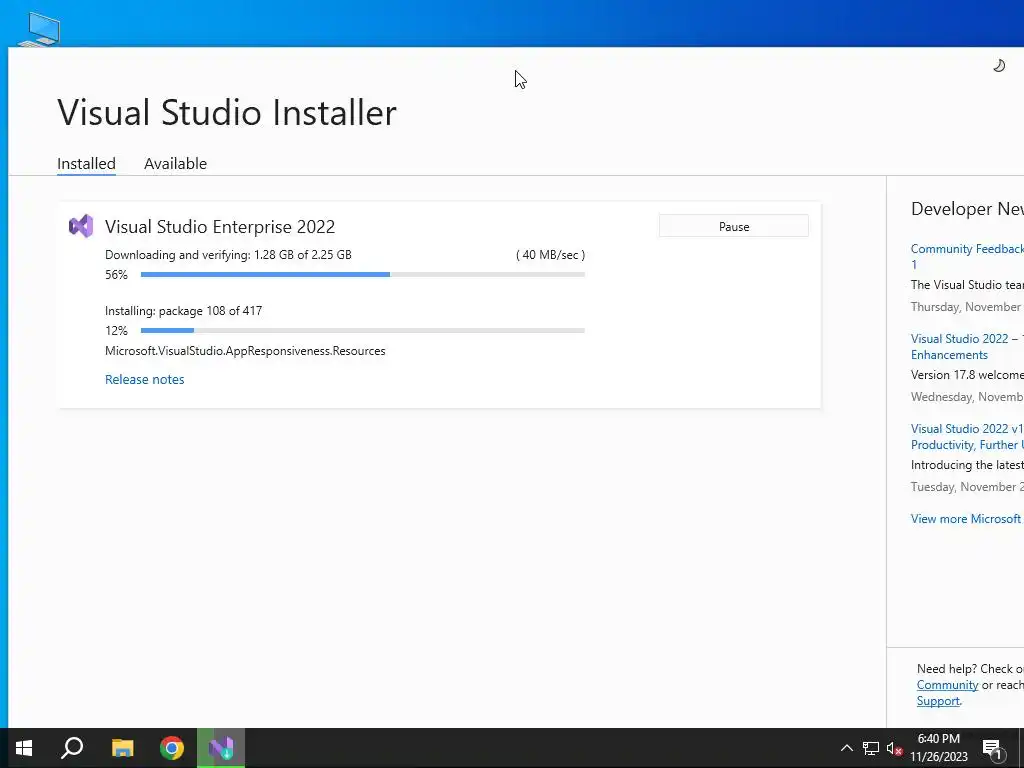Show hidden system tray icons
Viewport: 1024px width, 768px height.
[846, 748]
